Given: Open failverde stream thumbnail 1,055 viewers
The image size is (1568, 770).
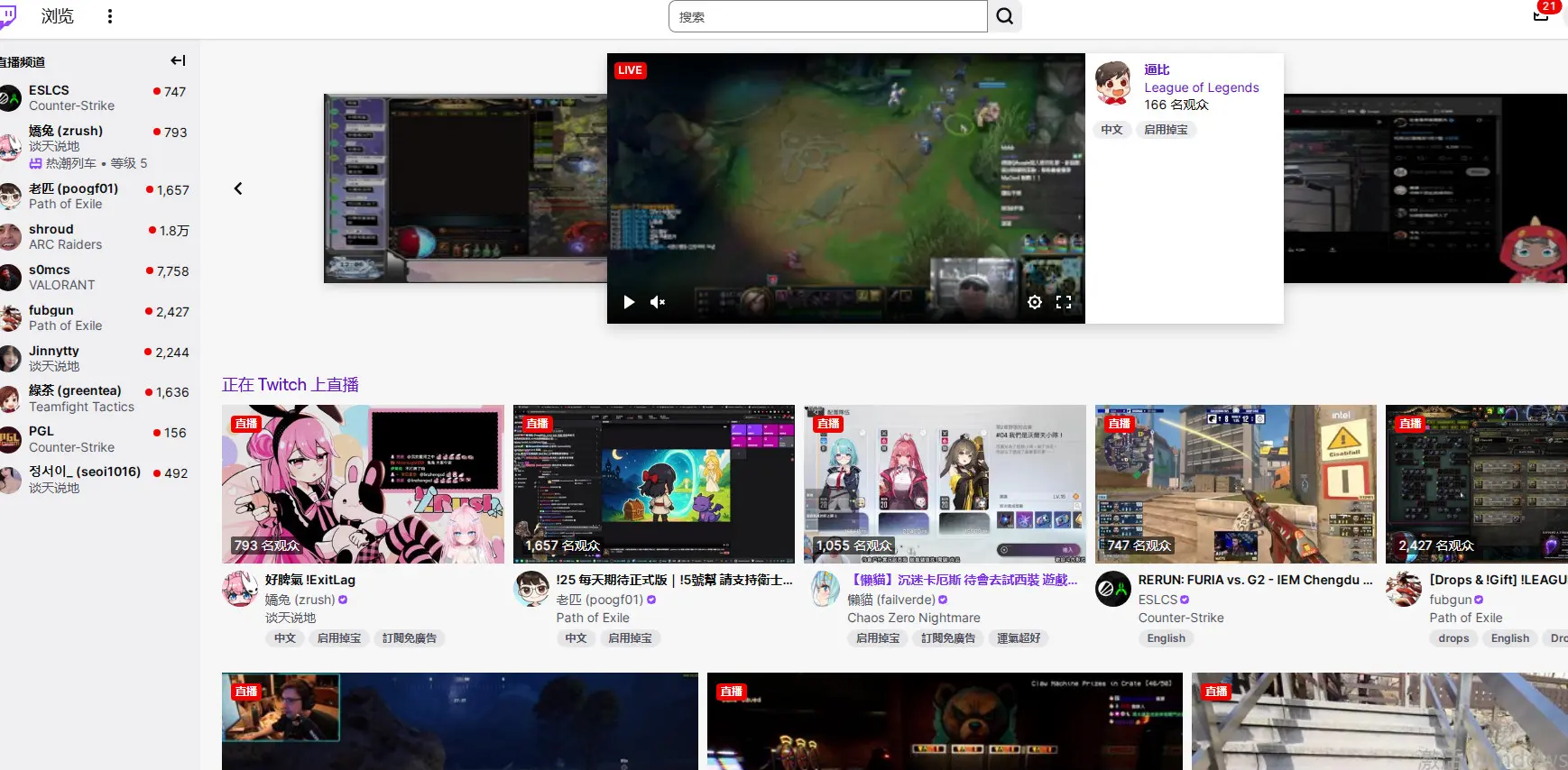Looking at the screenshot, I should (945, 484).
